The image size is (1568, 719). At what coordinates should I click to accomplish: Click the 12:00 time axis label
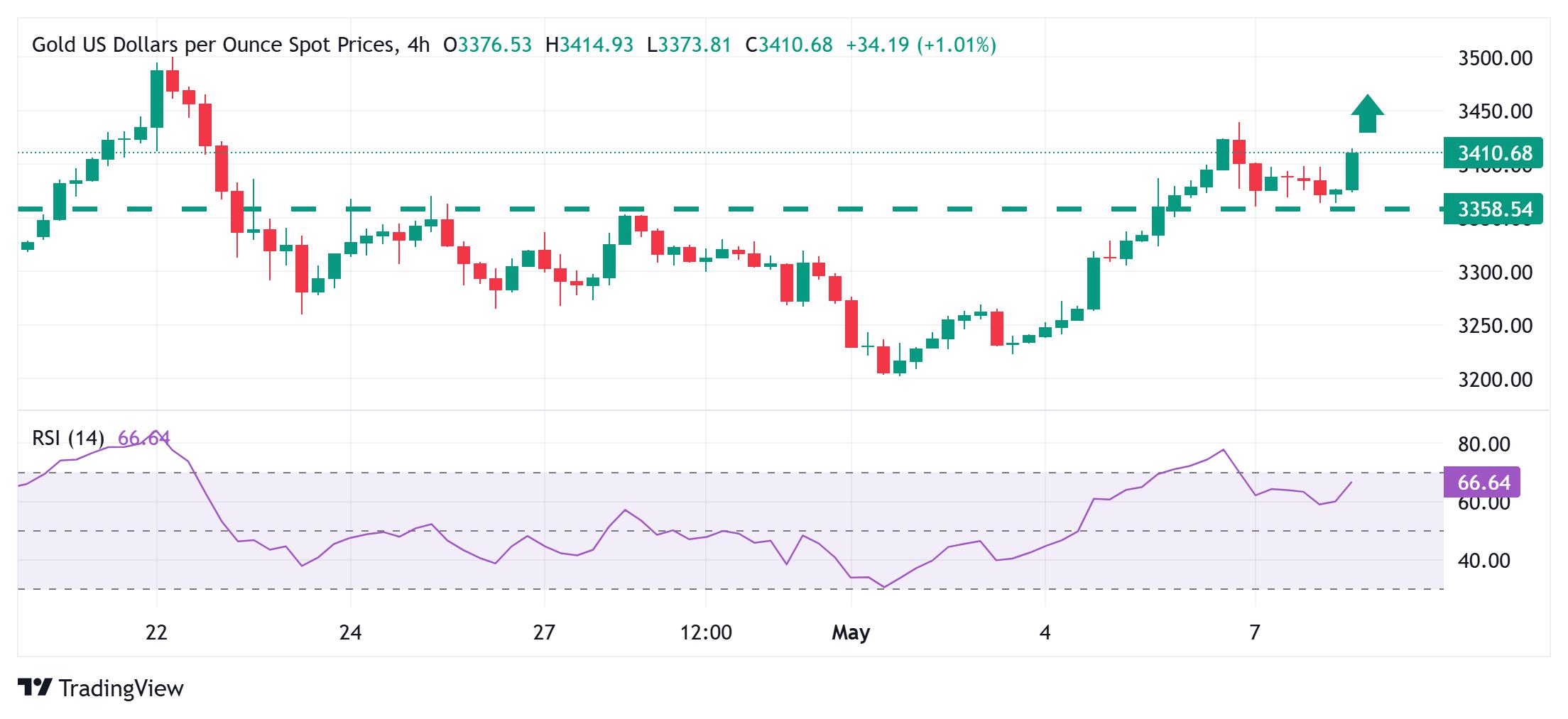(706, 632)
